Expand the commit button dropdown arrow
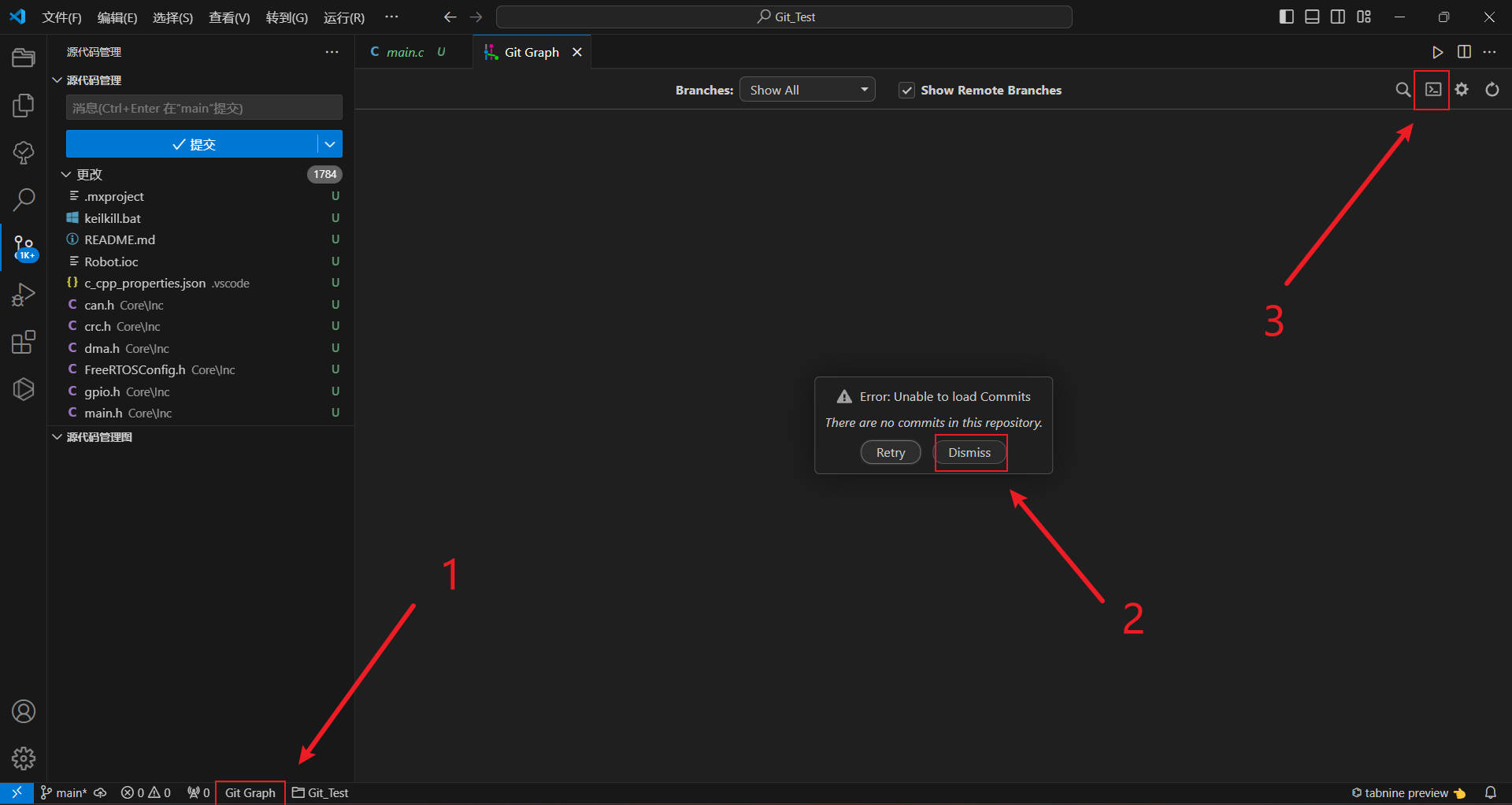1512x805 pixels. (x=330, y=144)
